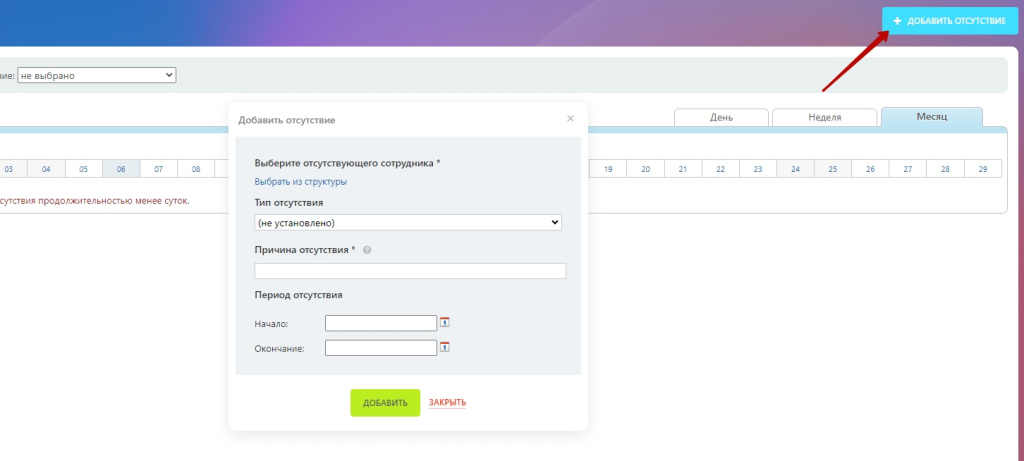Viewport: 1024px width, 461px height.
Task: Open calendar picker next to Начало field
Action: pyautogui.click(x=445, y=322)
